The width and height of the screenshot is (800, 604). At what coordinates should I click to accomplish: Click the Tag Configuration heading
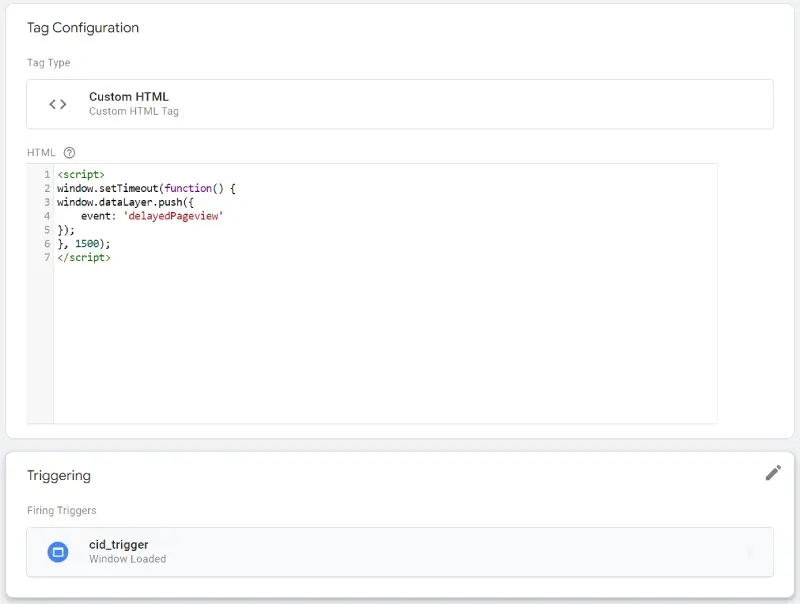(83, 28)
